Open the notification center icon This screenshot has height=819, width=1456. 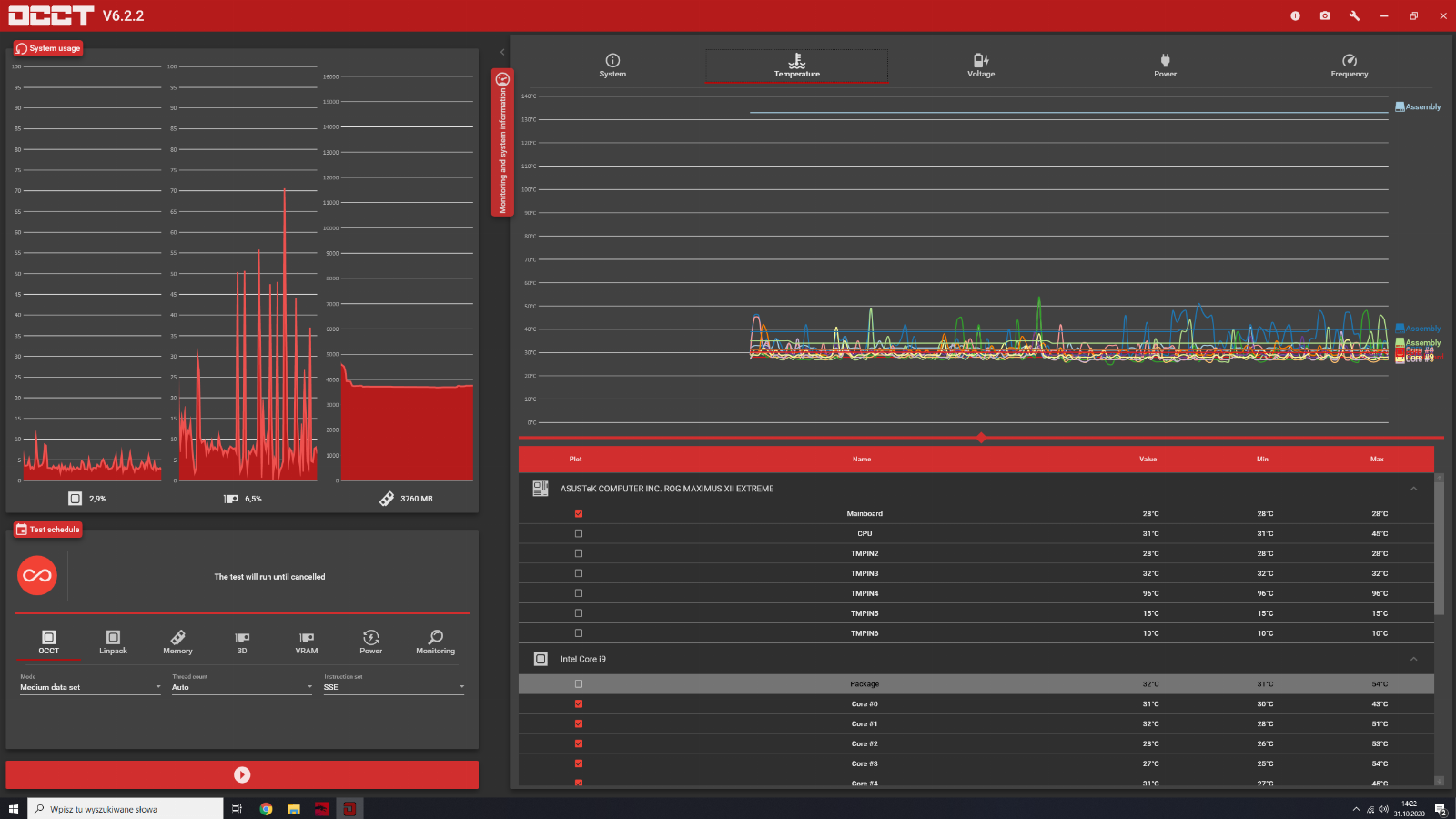1441,809
